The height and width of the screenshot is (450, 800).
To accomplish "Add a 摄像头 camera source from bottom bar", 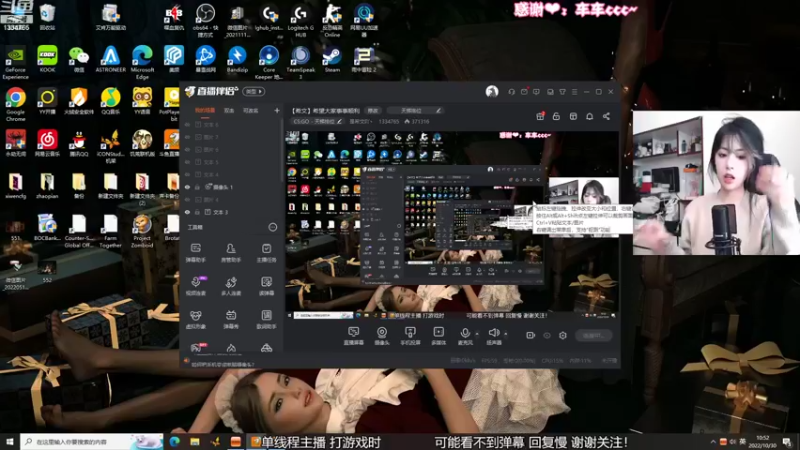I will [x=382, y=336].
